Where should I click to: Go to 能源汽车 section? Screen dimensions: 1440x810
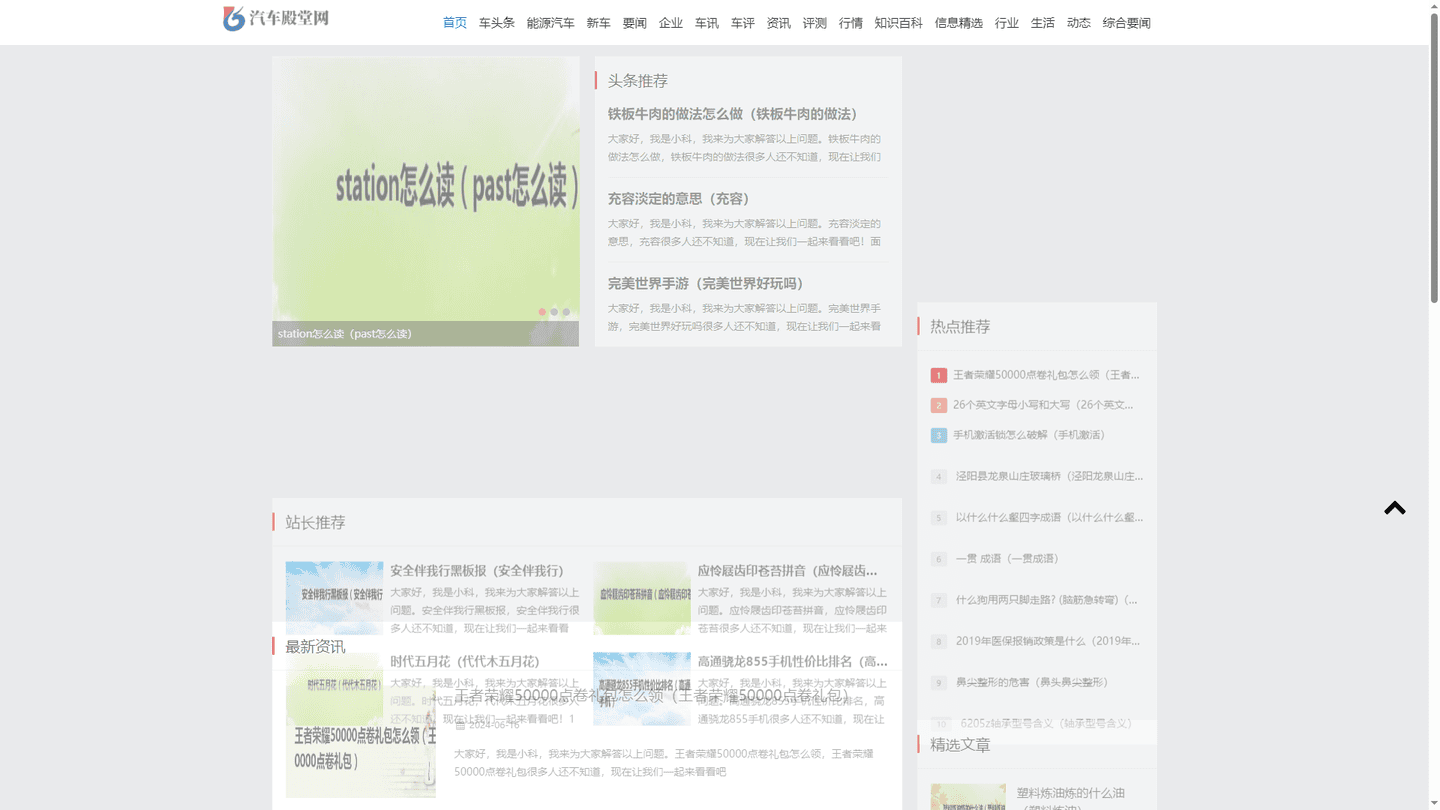tap(551, 23)
